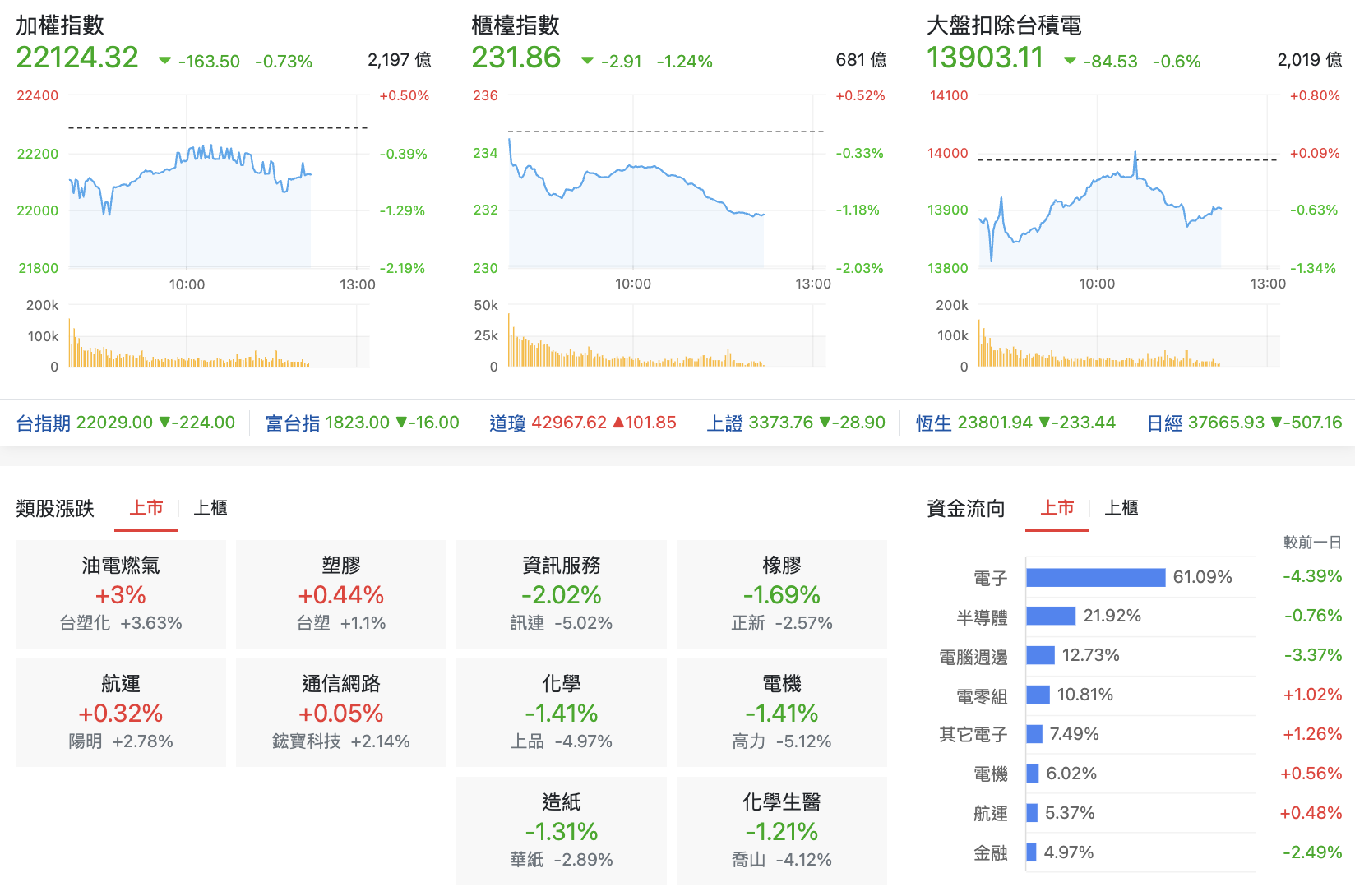Open the 道瓊 index quote
The image size is (1355, 896).
click(x=583, y=423)
